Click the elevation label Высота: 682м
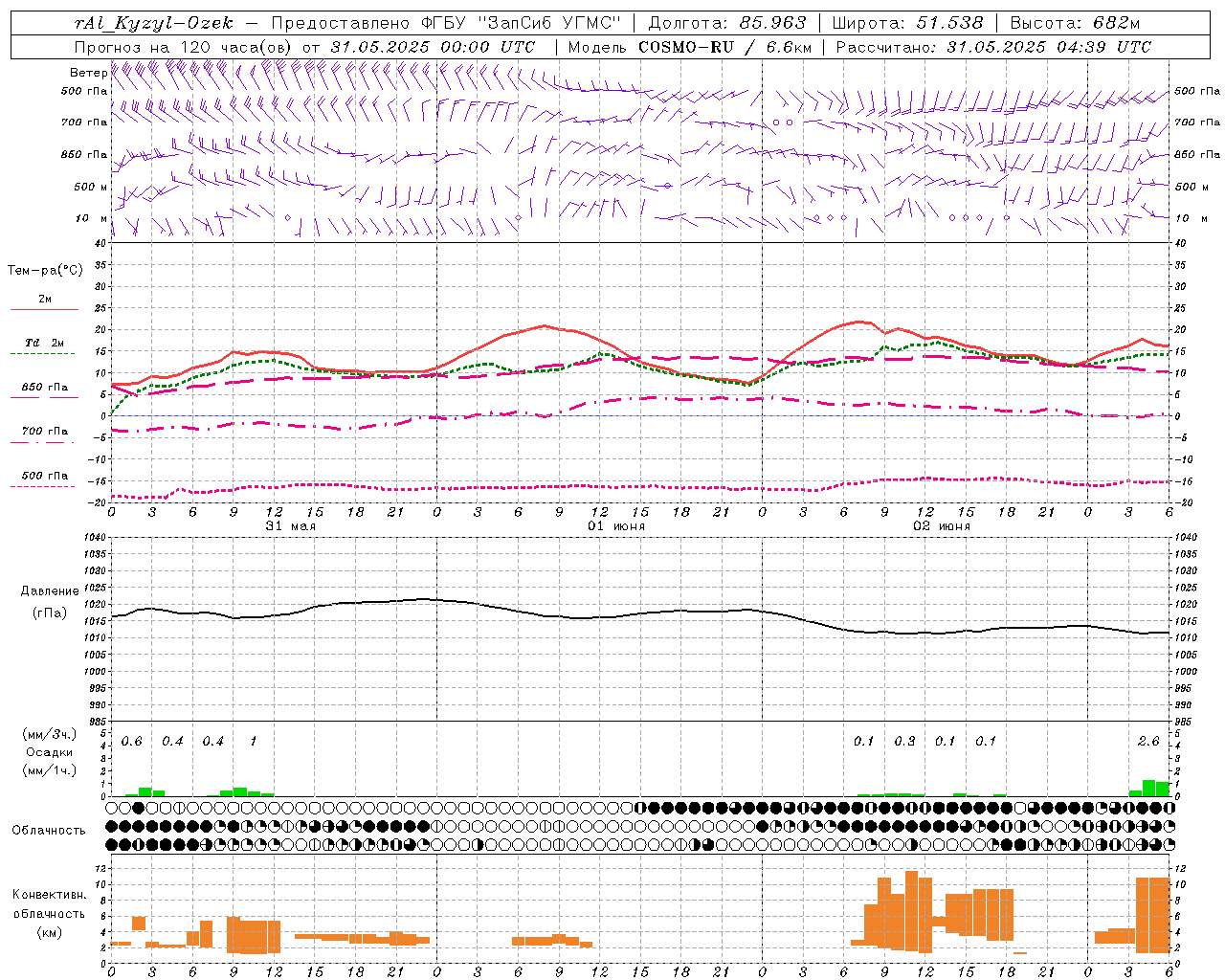 (1076, 23)
